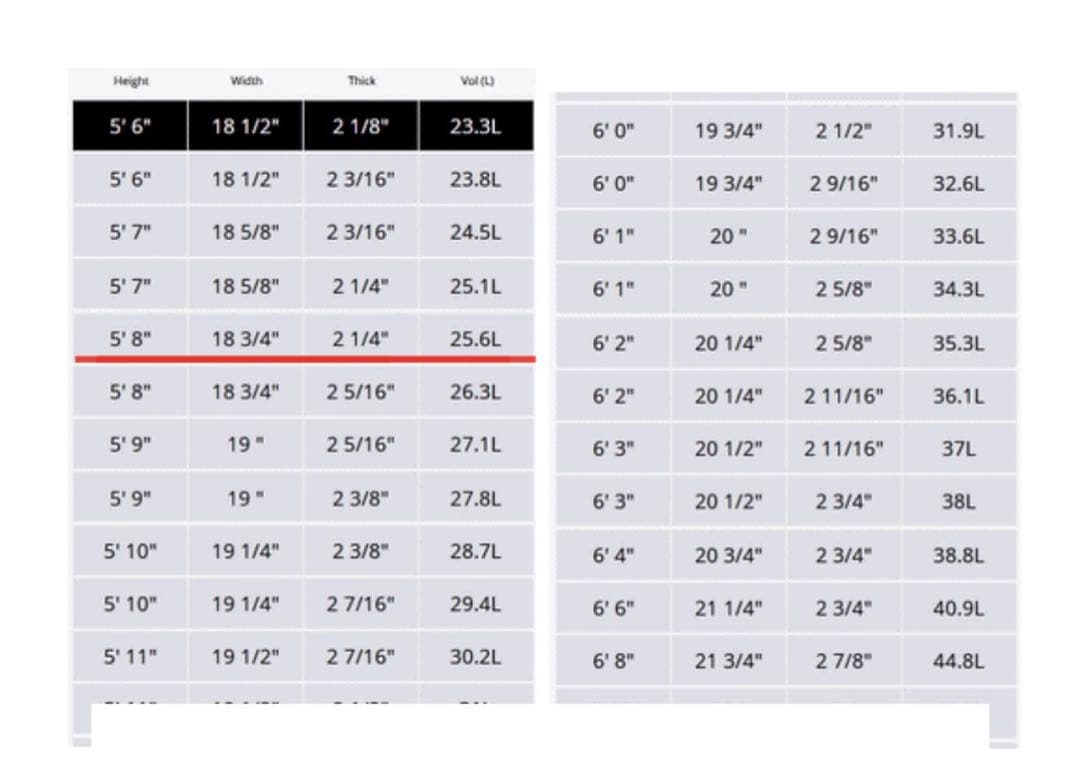The height and width of the screenshot is (763, 1080).
Task: Select the 2 7/8" thickness cell
Action: point(844,660)
